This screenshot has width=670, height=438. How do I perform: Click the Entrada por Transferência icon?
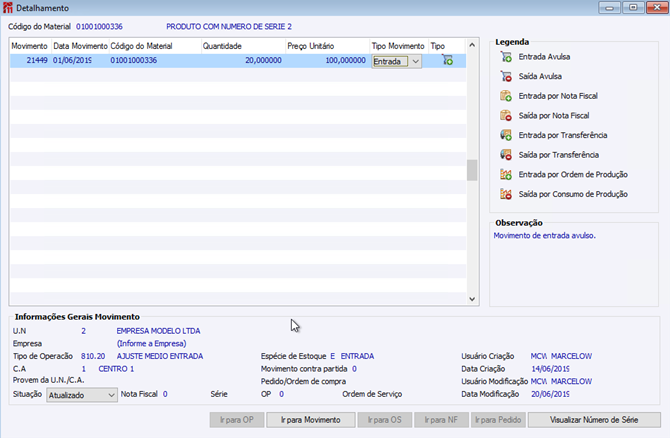[x=506, y=135]
